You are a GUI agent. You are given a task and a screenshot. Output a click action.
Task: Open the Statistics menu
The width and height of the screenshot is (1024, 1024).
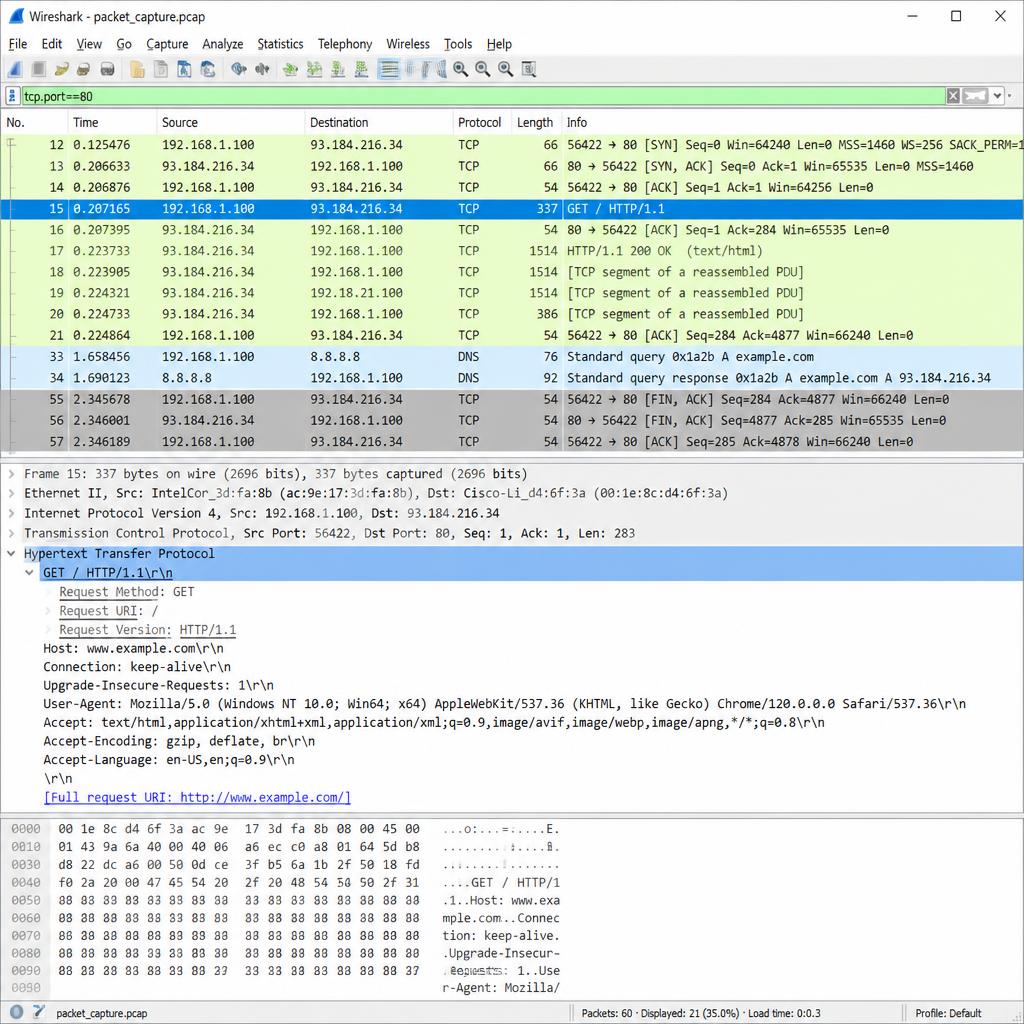pos(280,44)
